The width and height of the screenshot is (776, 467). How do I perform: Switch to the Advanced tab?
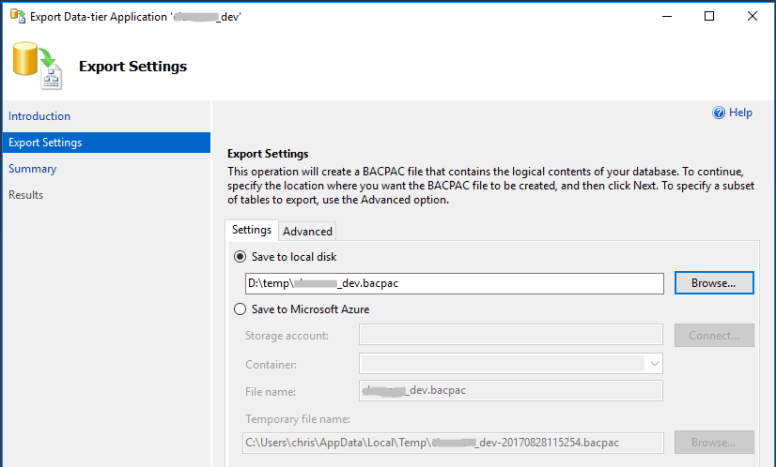pos(307,231)
